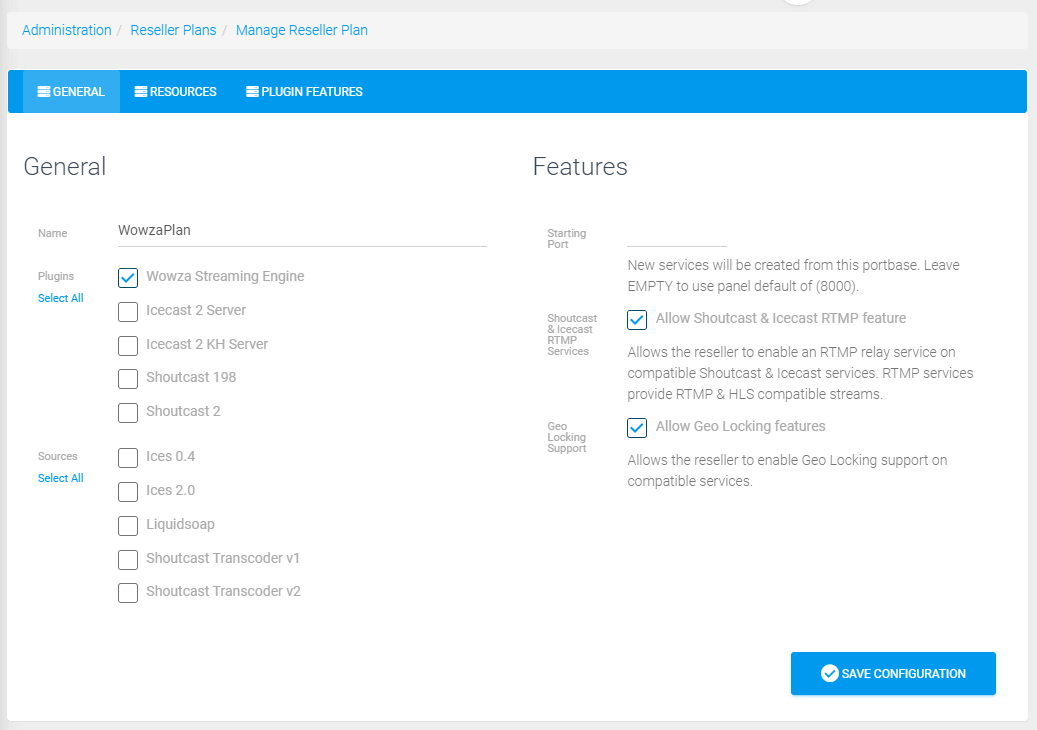Toggle Allow Geo Locking features
This screenshot has height=730, width=1037.
coord(637,428)
